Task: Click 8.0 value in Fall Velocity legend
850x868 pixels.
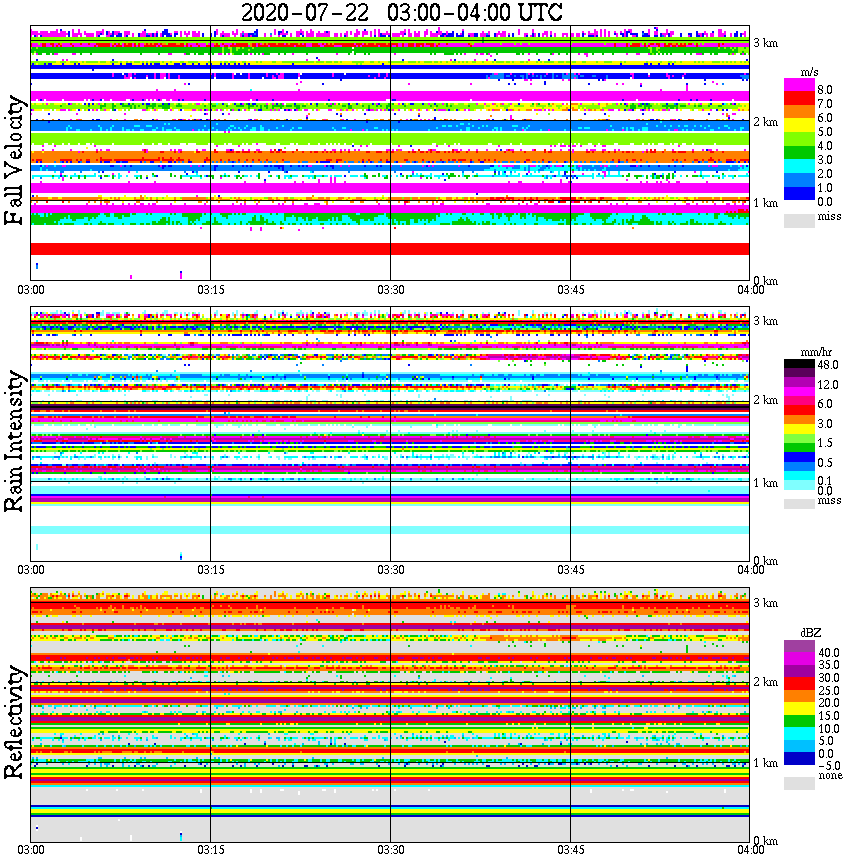Action: coord(825,90)
